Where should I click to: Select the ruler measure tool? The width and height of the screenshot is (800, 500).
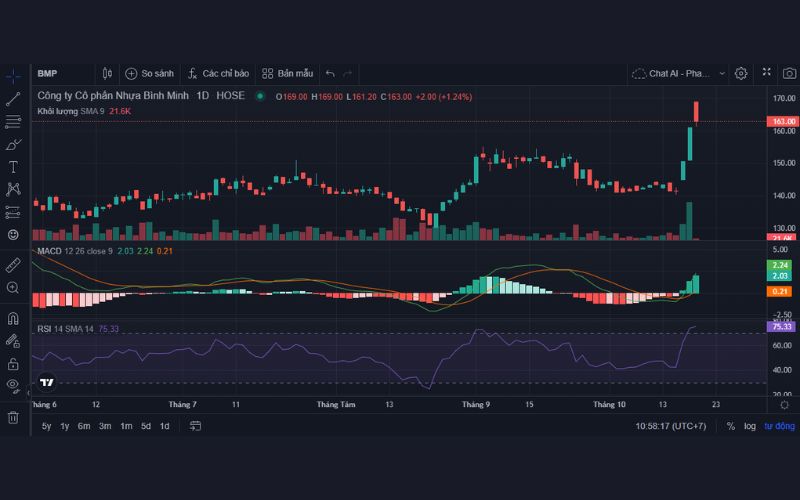tap(13, 265)
